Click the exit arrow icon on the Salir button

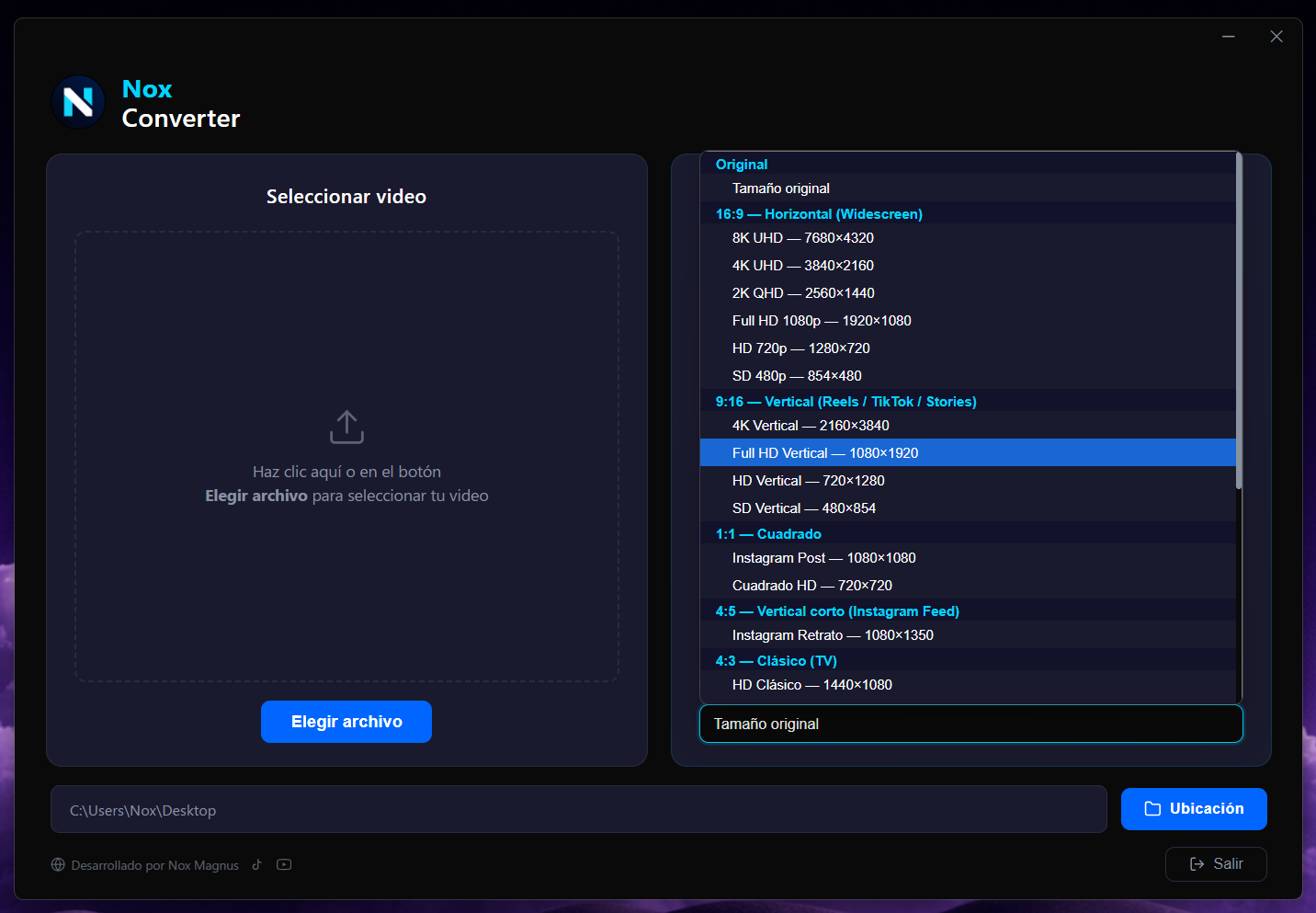pyautogui.click(x=1197, y=863)
